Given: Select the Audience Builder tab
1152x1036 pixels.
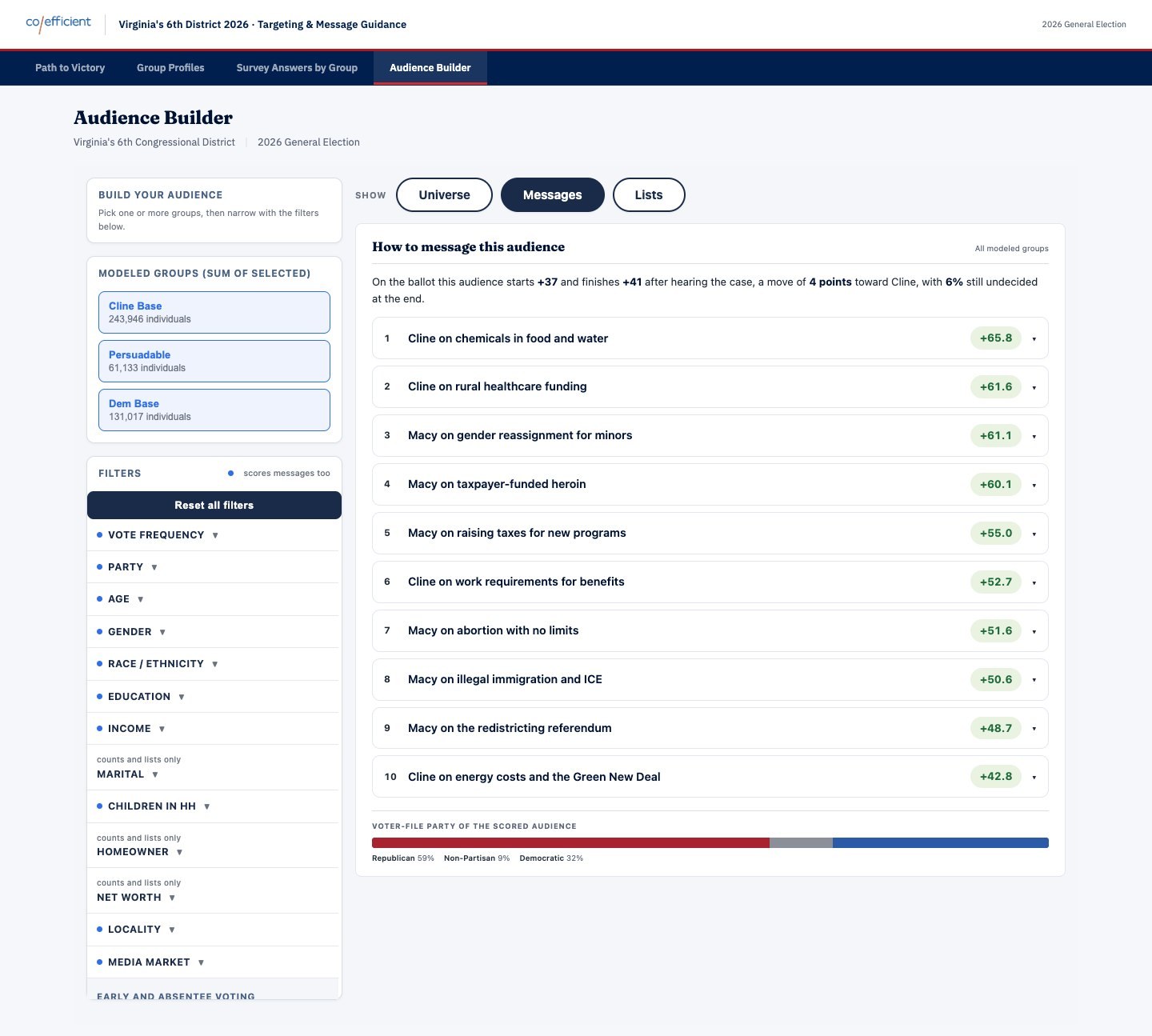Looking at the screenshot, I should [430, 68].
